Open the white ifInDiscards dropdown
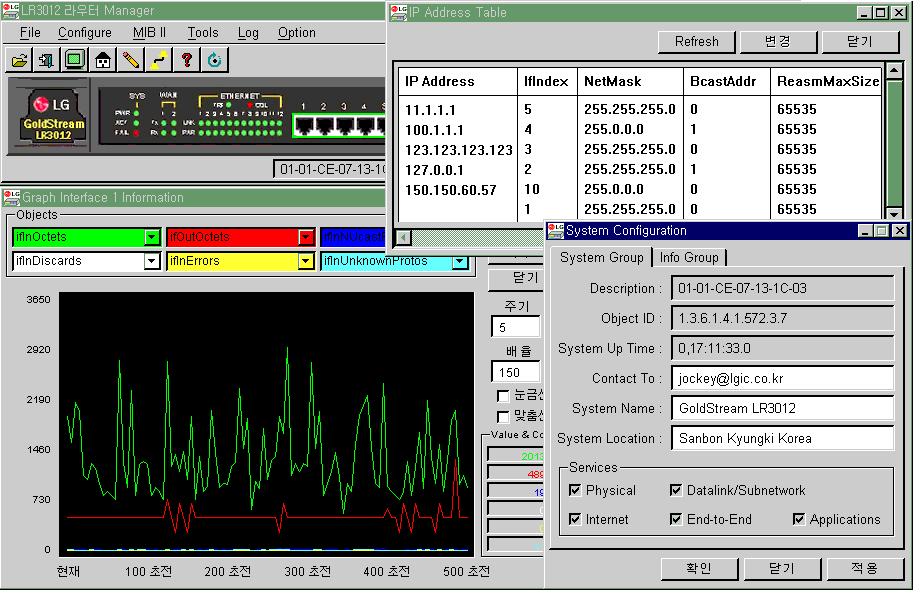 click(152, 261)
